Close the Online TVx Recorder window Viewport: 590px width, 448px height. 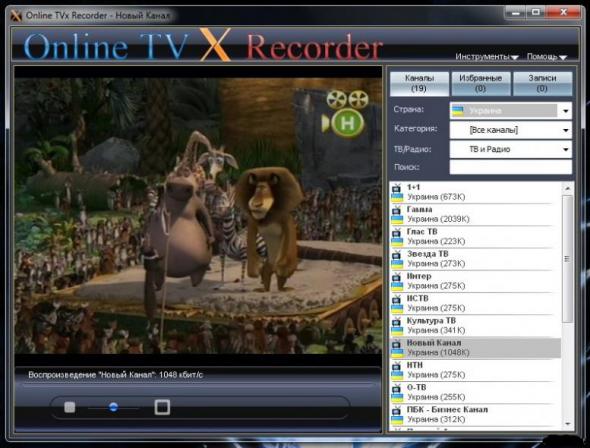[563, 13]
